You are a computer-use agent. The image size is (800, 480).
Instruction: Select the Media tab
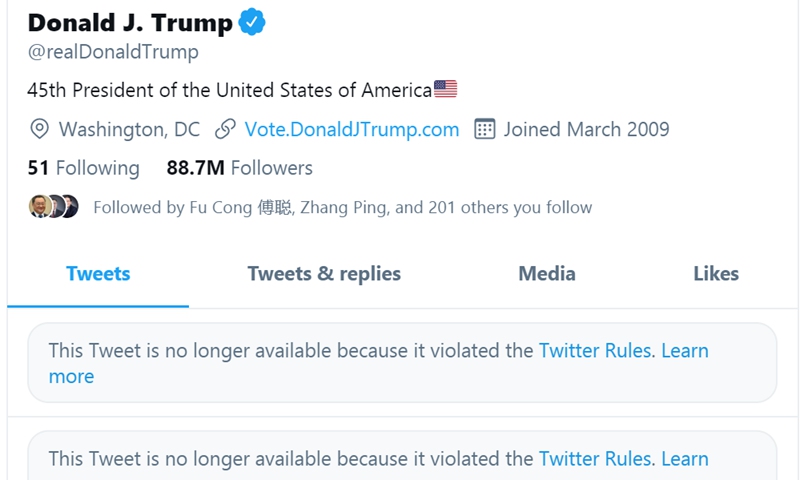(x=547, y=273)
